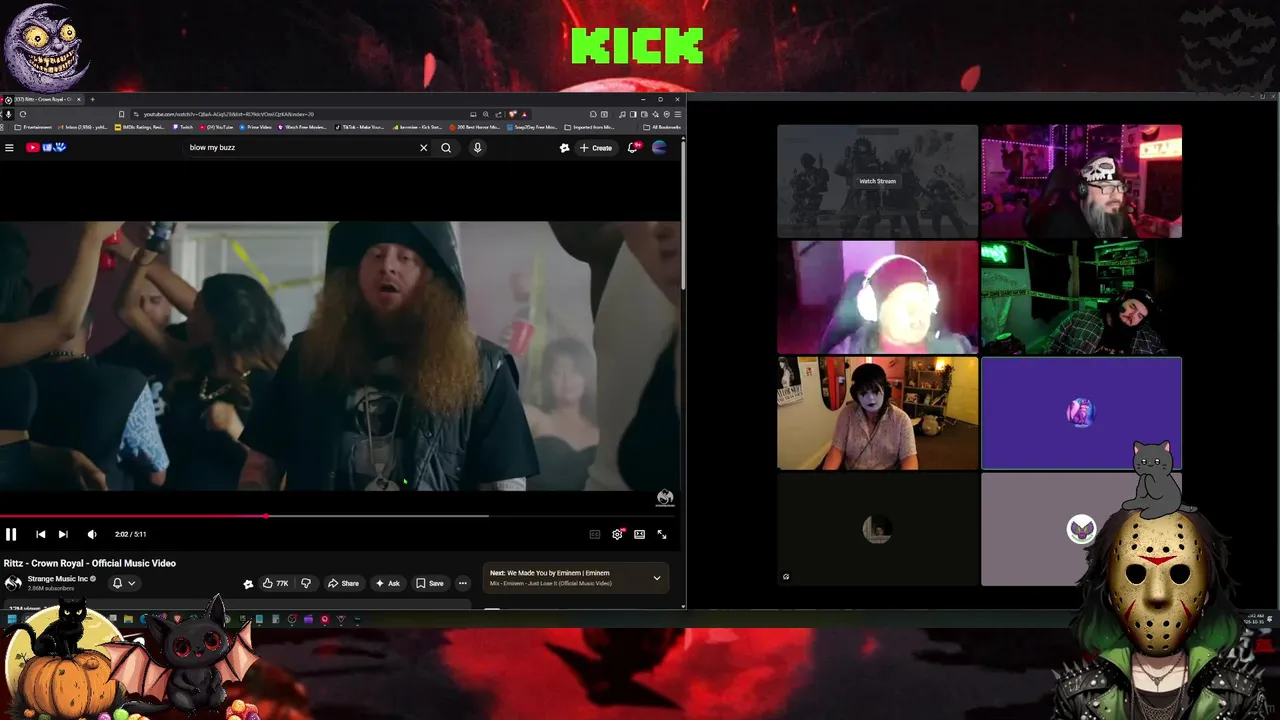Open notification bell dropdown for Strange Music
The width and height of the screenshot is (1280, 720).
[x=124, y=583]
